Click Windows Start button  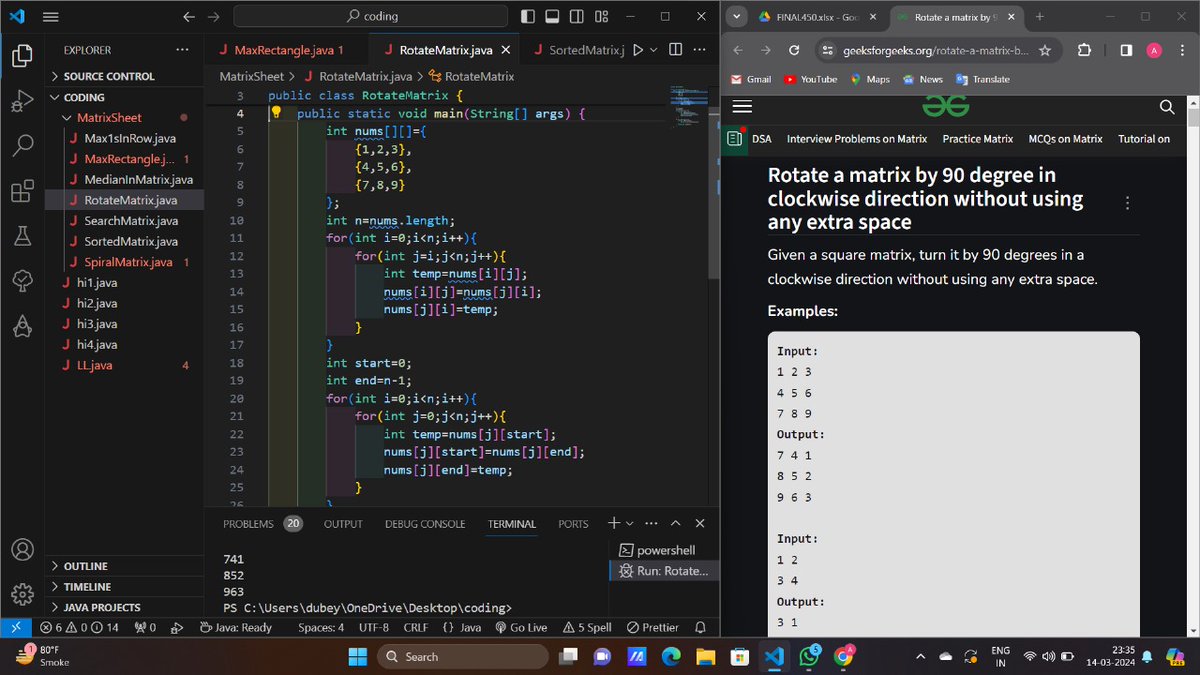pos(358,656)
